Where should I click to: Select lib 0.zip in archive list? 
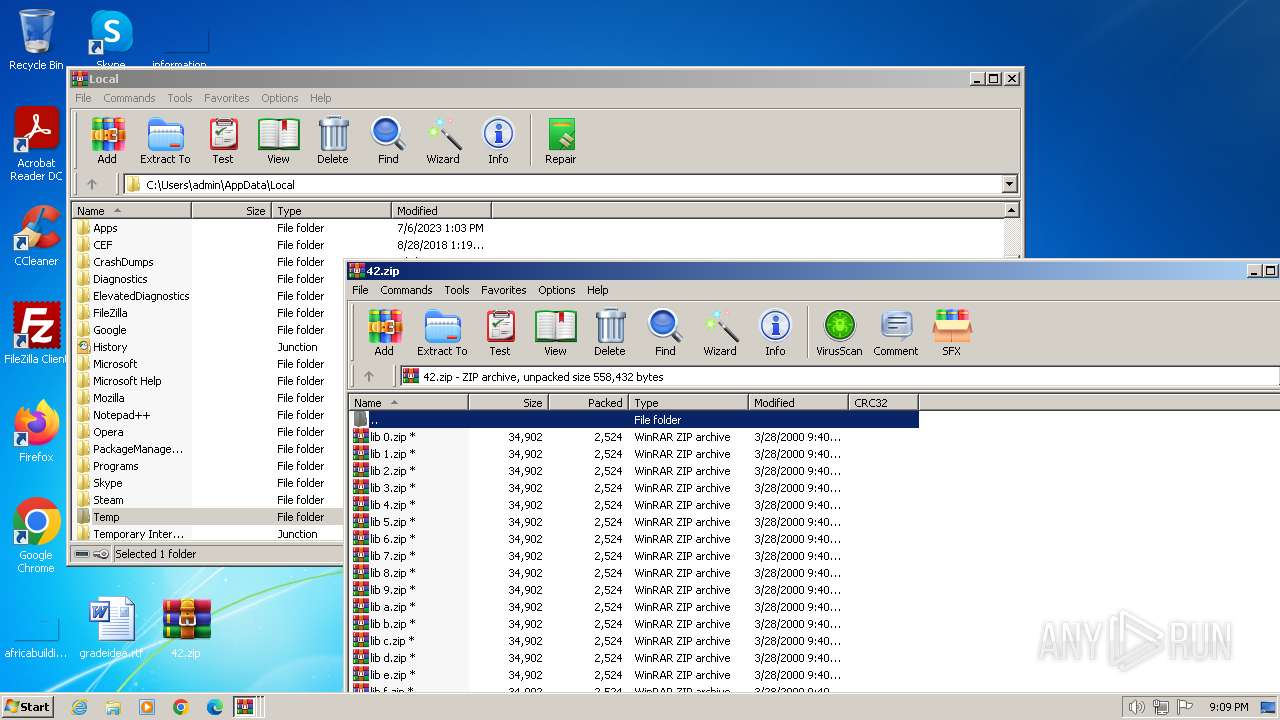click(x=634, y=437)
